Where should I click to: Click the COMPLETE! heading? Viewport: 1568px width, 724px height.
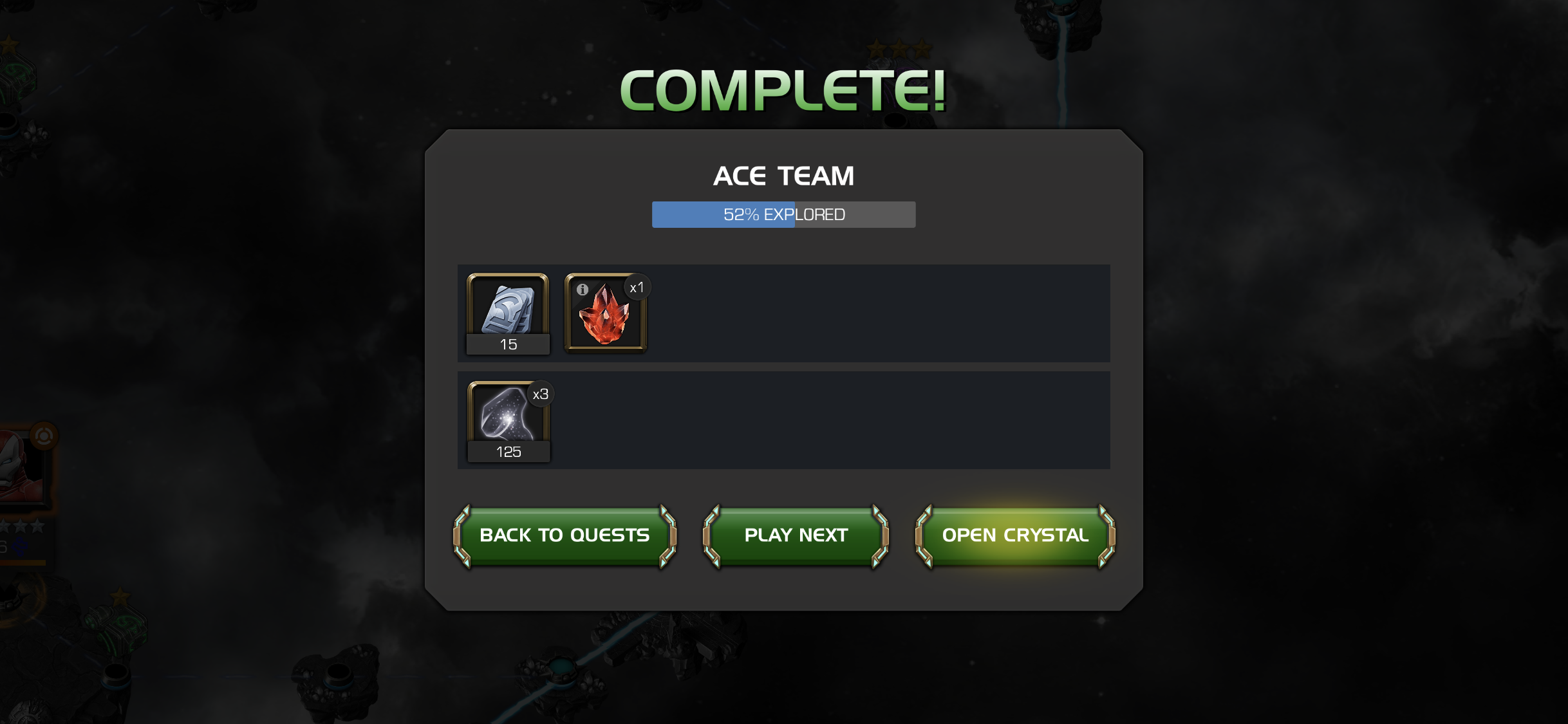783,91
